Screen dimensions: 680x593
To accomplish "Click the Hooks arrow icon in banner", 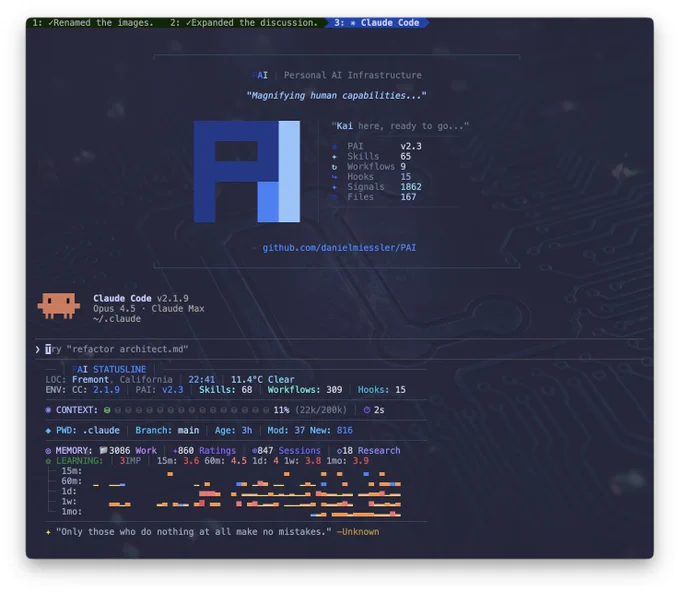I will pos(334,177).
